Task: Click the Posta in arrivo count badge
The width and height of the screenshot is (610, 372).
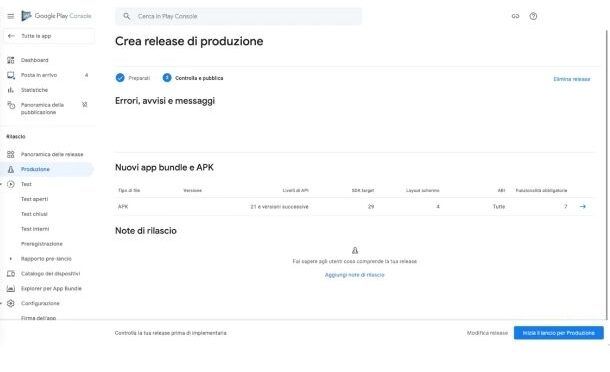Action: coord(86,75)
